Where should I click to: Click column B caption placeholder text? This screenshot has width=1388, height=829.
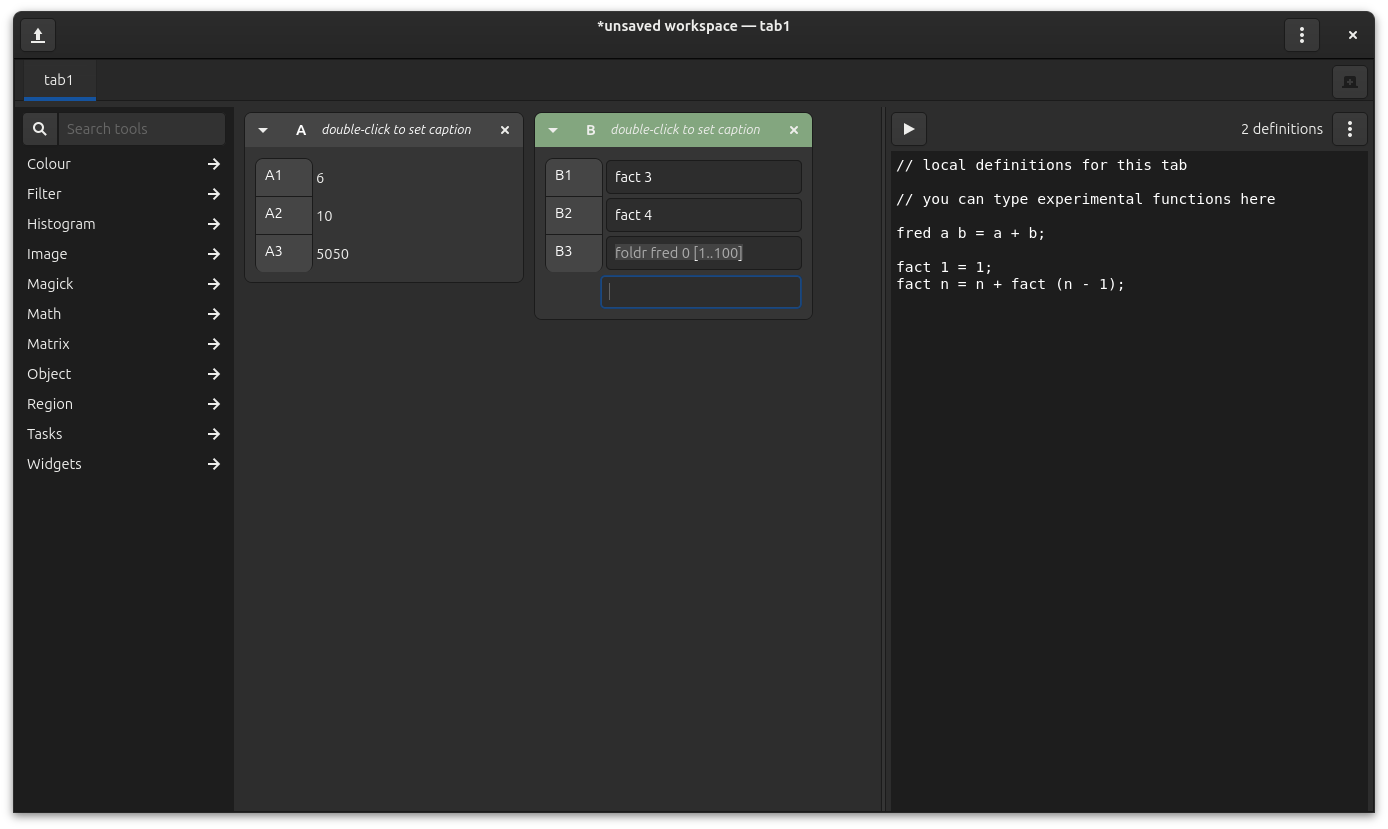coord(685,130)
